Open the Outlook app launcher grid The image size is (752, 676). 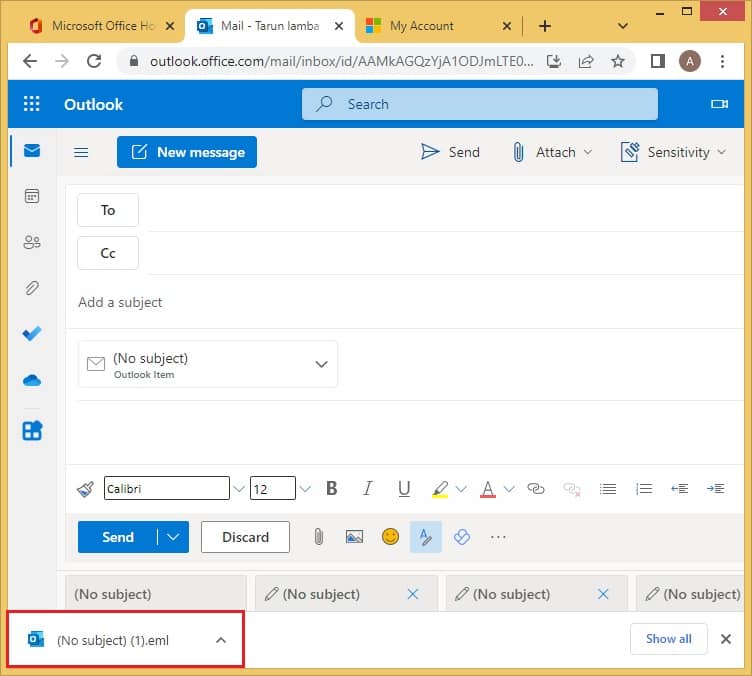coord(32,104)
